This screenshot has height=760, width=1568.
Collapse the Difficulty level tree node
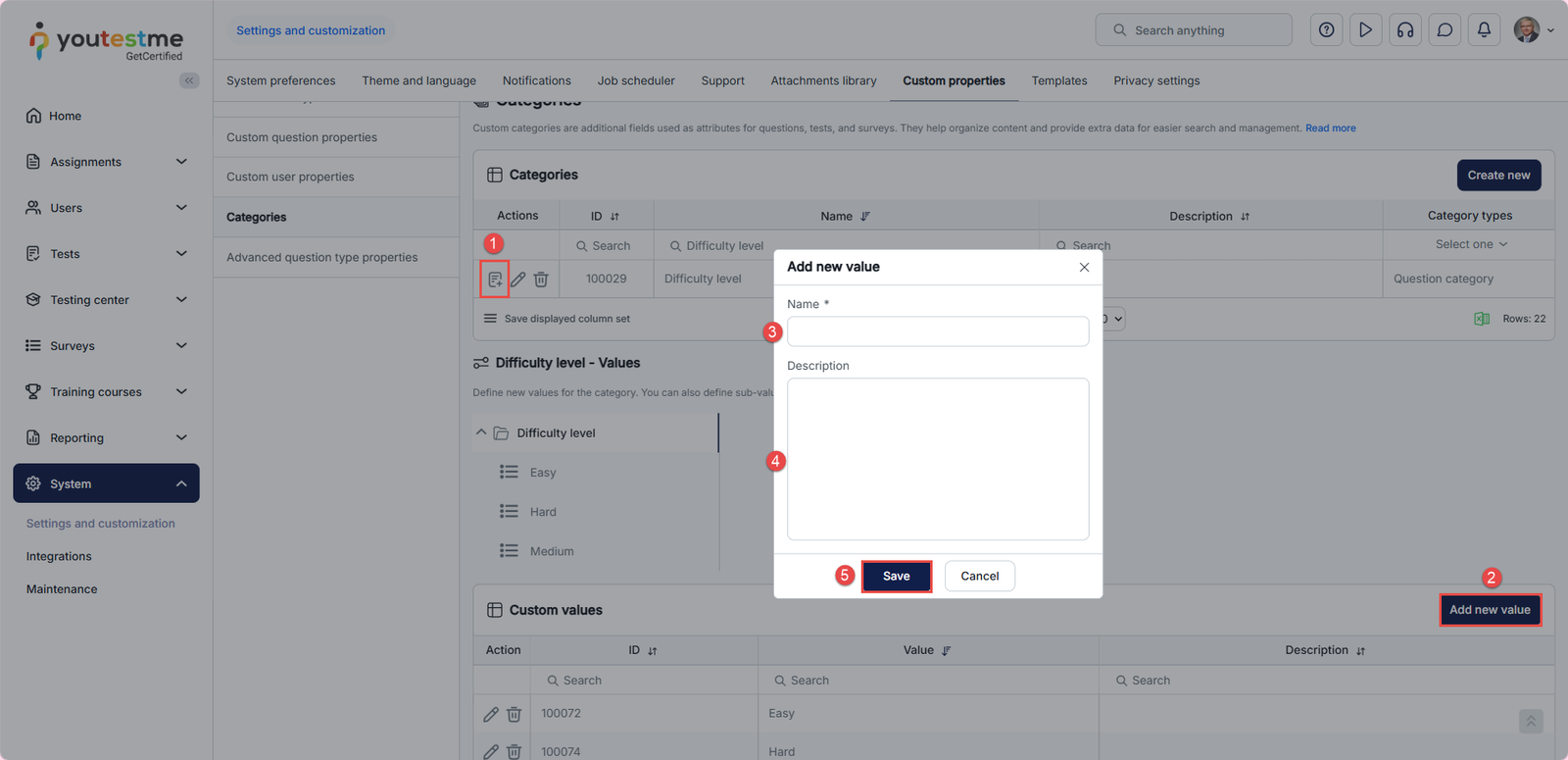[x=481, y=432]
